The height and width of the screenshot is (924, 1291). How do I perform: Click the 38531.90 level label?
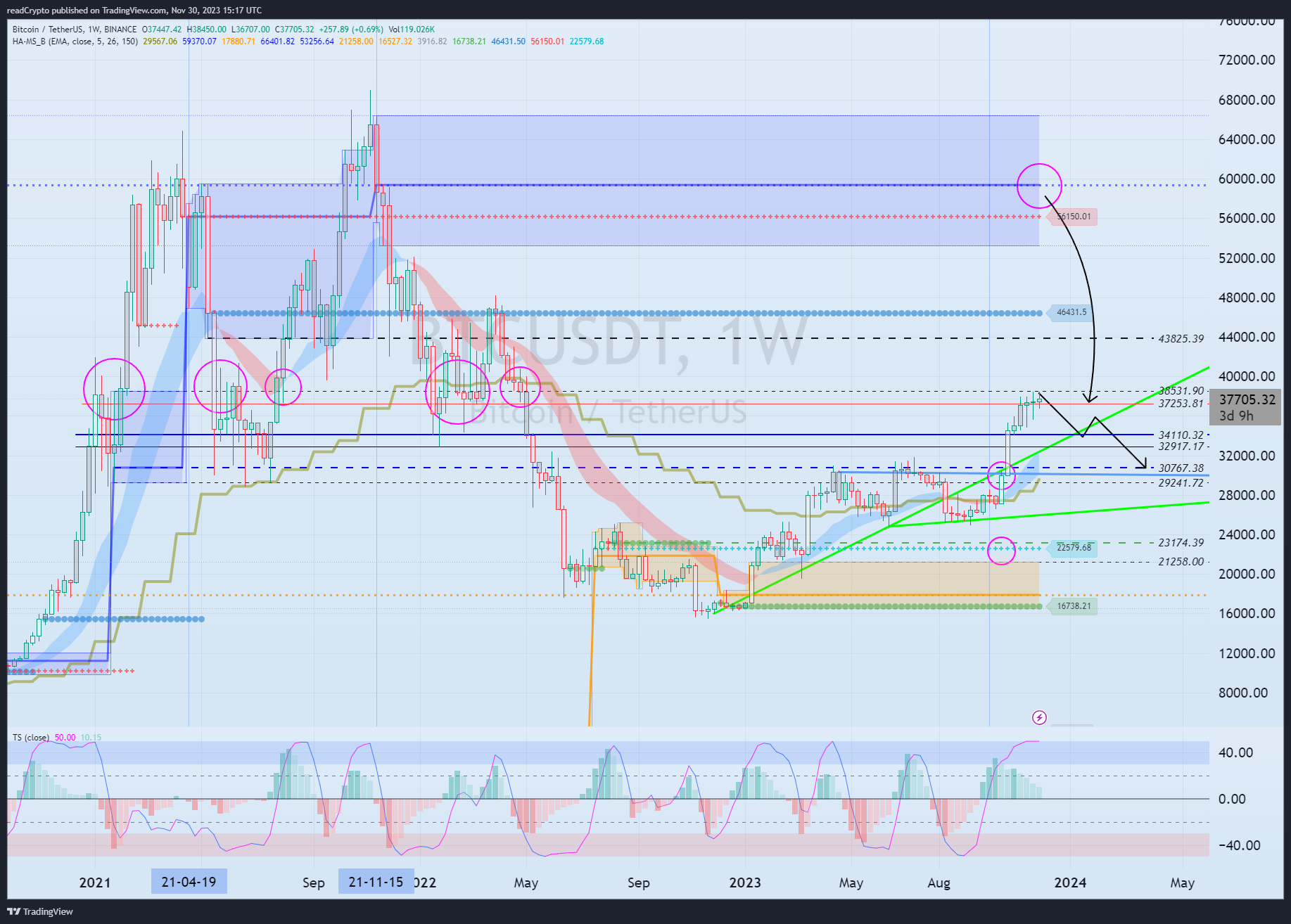click(x=1181, y=391)
